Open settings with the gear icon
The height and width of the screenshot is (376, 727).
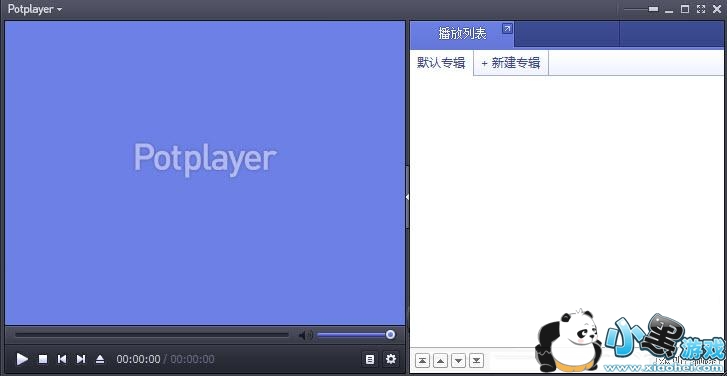point(391,359)
